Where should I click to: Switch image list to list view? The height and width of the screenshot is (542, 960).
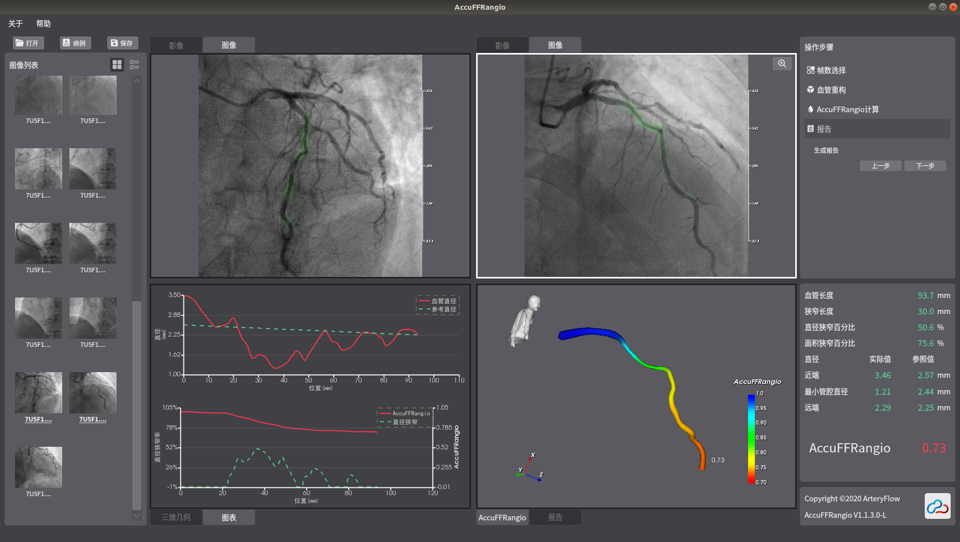coord(134,65)
